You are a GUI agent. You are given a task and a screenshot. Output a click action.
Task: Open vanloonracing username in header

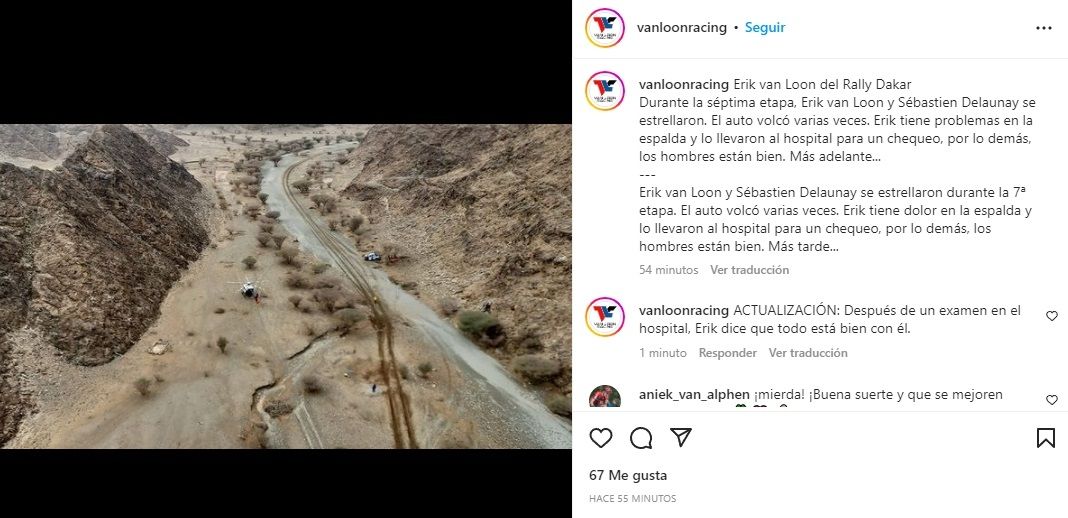point(681,28)
